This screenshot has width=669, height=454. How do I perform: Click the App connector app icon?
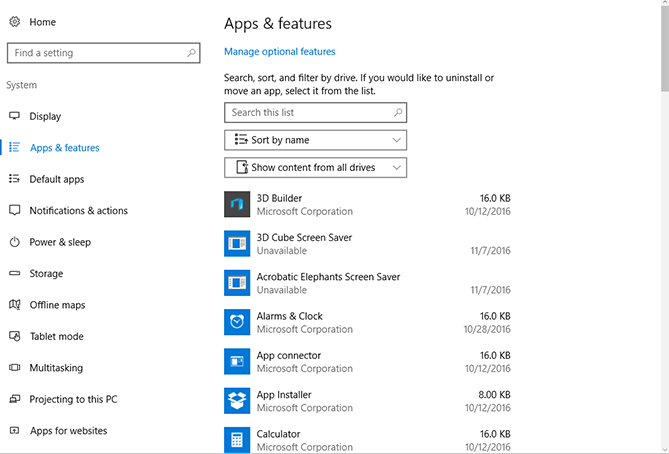tap(237, 361)
